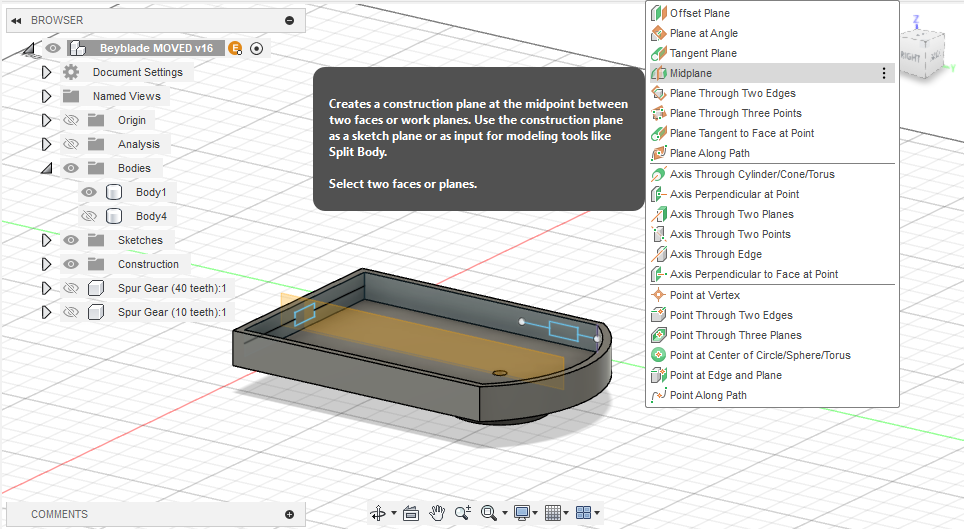Click the Axis Perpendicular at Point icon
This screenshot has height=529, width=964.
658,194
